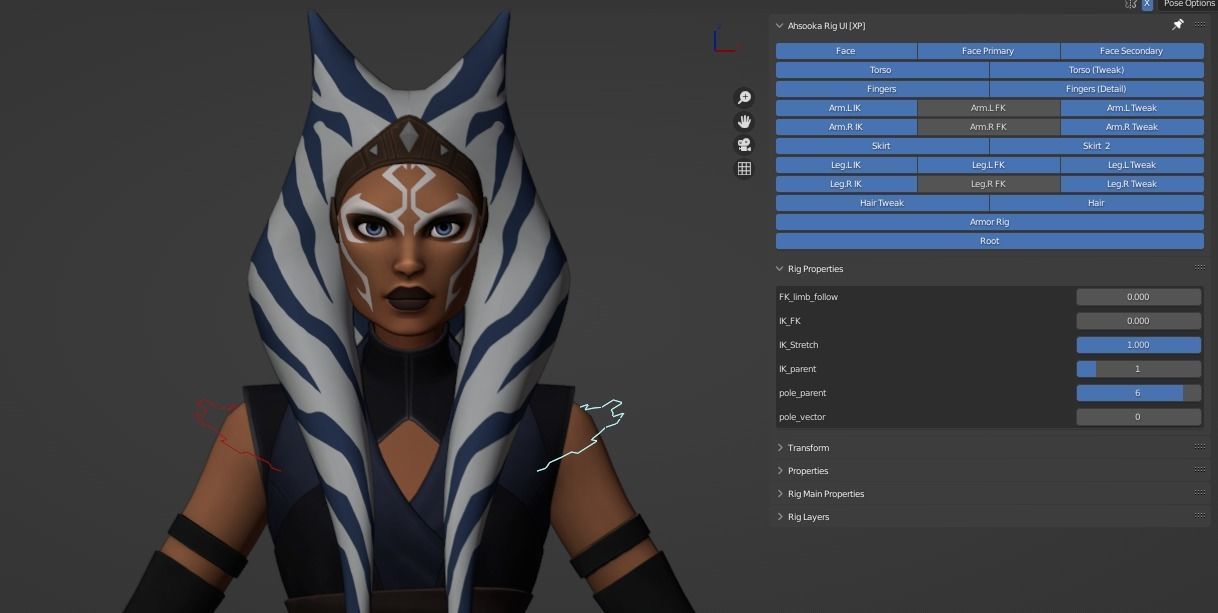Screen dimensions: 1218x613
Task: Toggle the Arm.R IK layer
Action: click(x=846, y=127)
